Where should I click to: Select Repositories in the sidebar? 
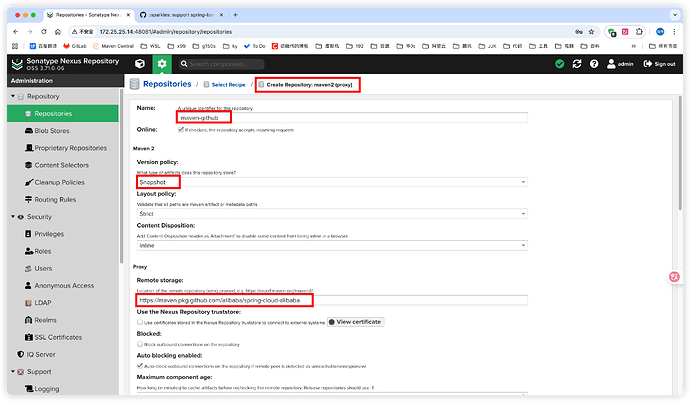pos(62,113)
